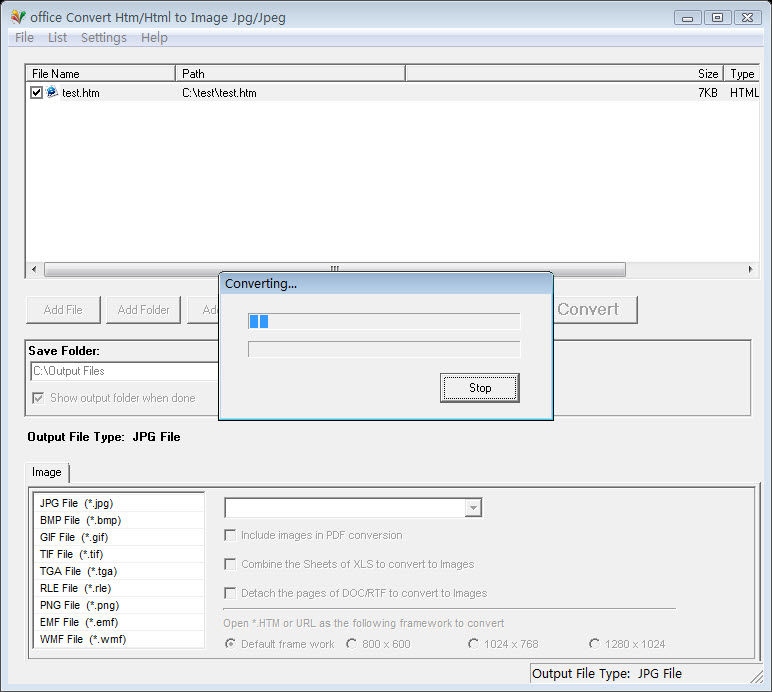Image resolution: width=772 pixels, height=692 pixels.
Task: Click the C:\test\test.htm path cell
Action: pyautogui.click(x=219, y=93)
